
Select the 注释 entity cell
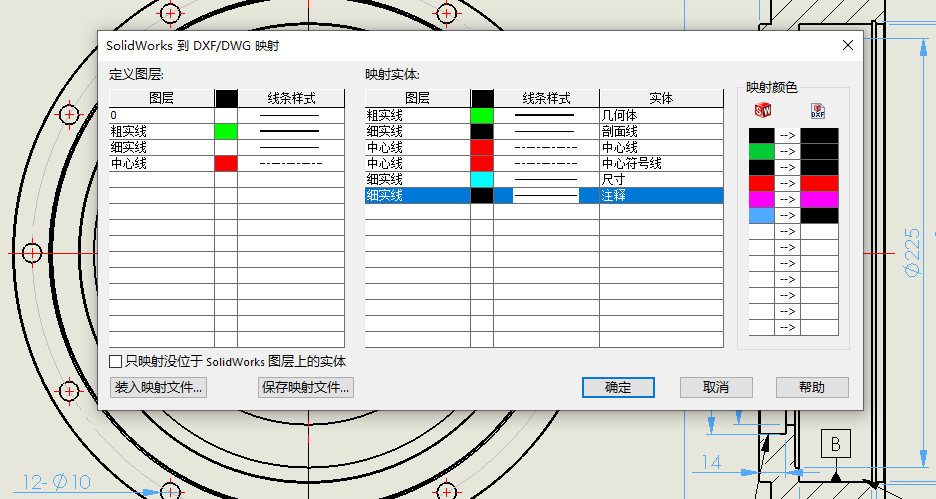click(661, 195)
